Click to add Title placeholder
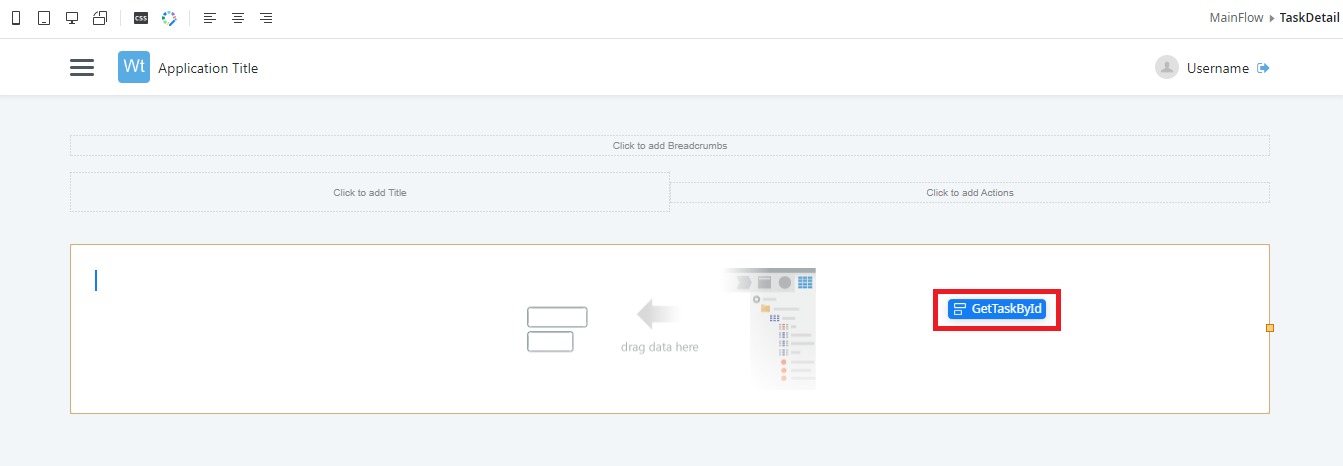 point(370,192)
